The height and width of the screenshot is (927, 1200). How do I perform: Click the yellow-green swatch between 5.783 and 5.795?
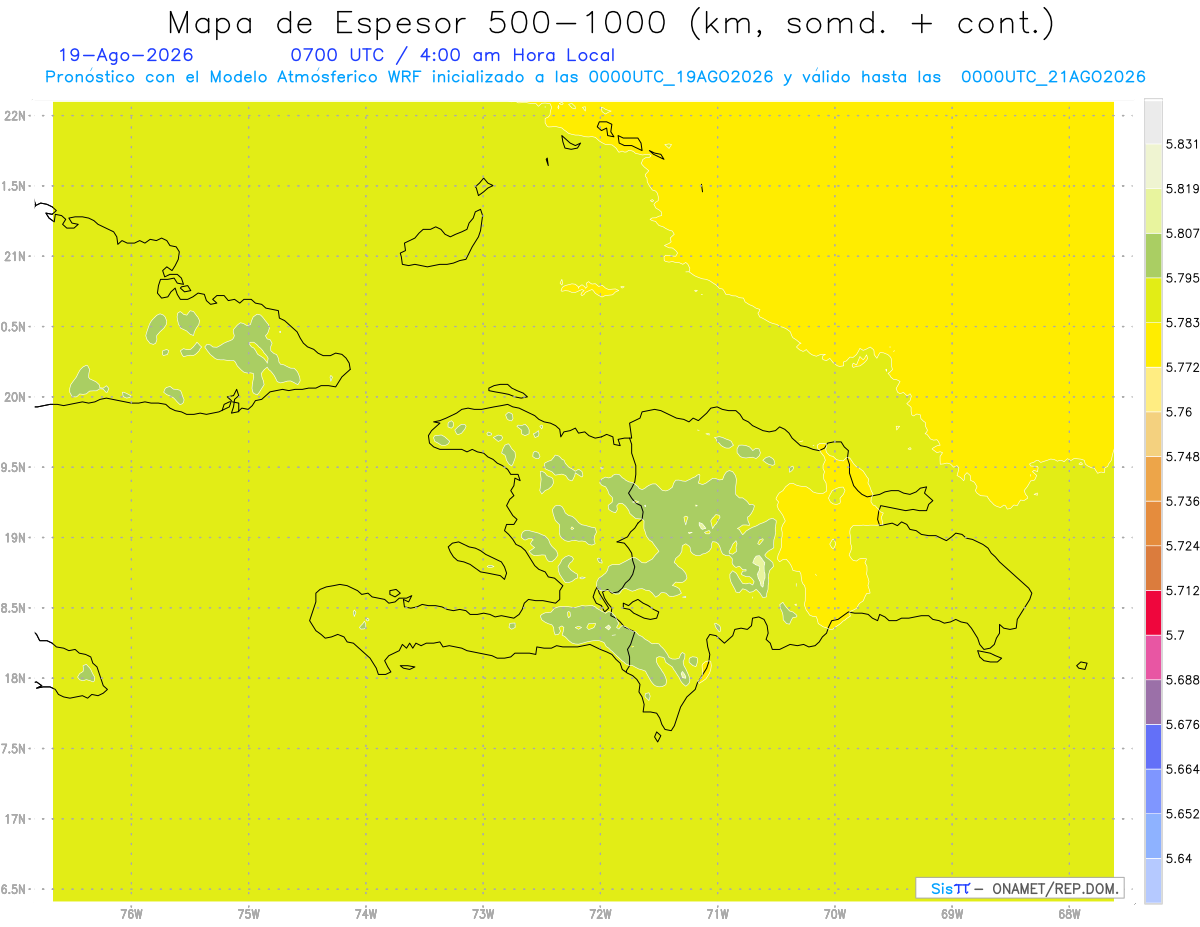coord(1153,300)
